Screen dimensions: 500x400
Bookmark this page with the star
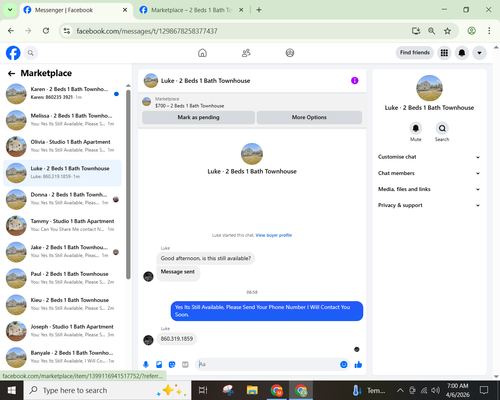click(x=447, y=31)
